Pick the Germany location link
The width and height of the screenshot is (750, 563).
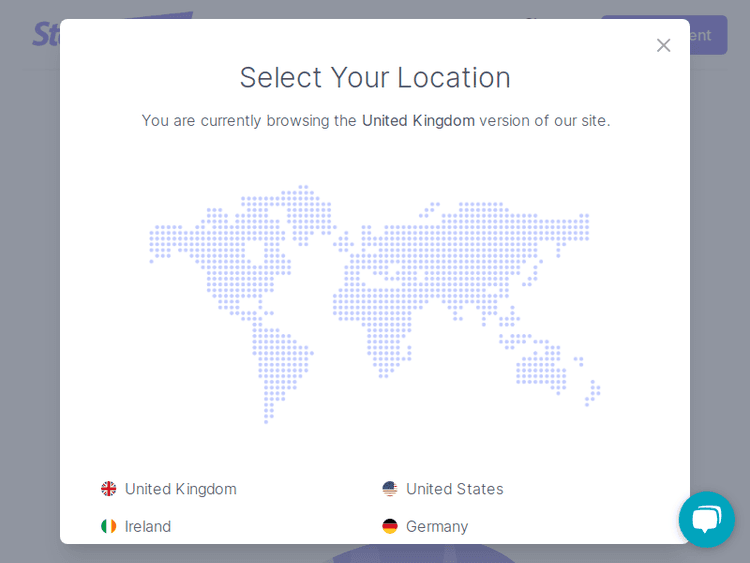click(437, 526)
